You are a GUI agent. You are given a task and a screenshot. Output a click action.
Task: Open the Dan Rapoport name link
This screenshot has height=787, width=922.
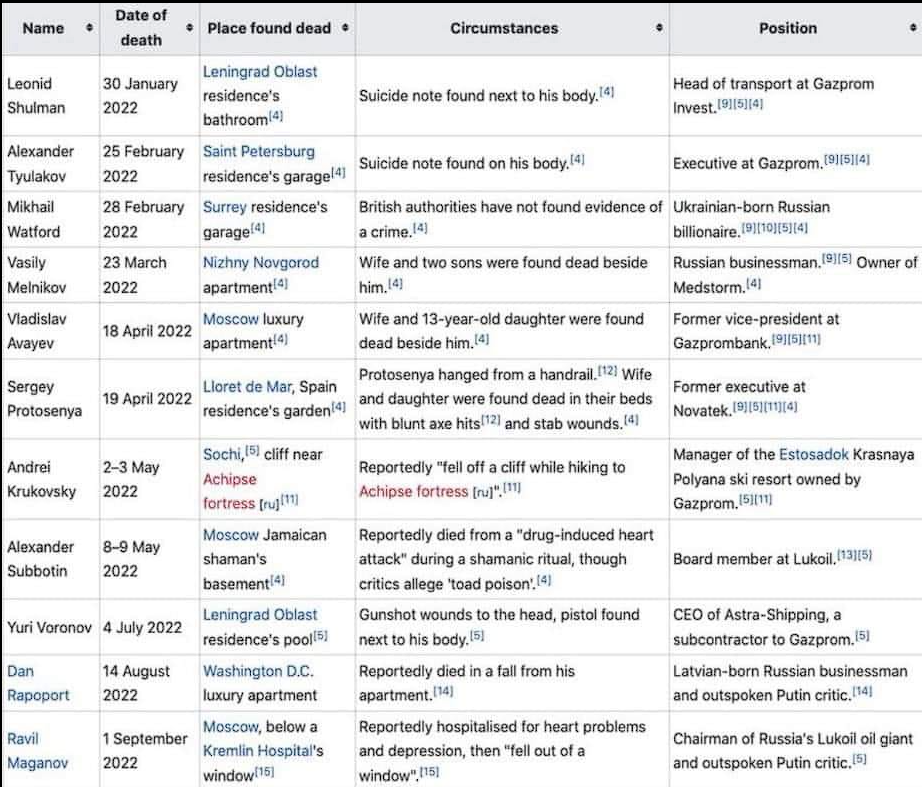tap(38, 683)
